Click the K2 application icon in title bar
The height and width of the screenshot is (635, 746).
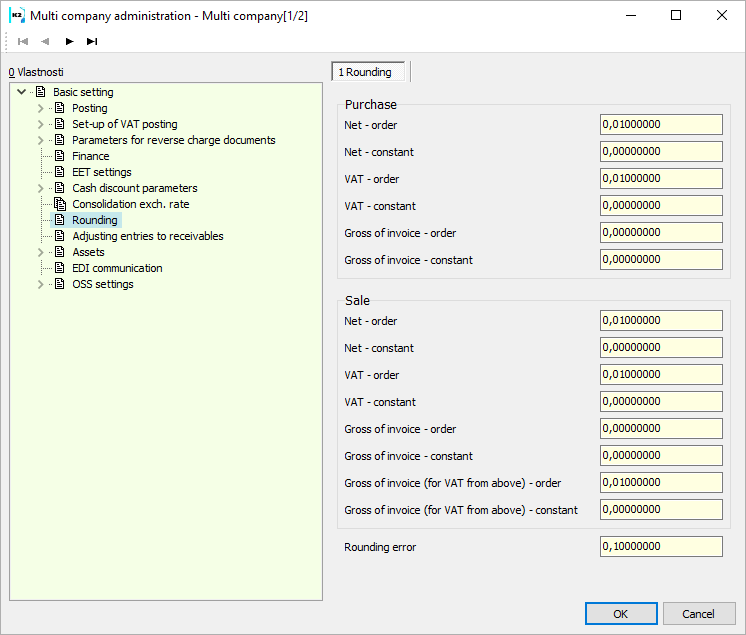[x=16, y=15]
